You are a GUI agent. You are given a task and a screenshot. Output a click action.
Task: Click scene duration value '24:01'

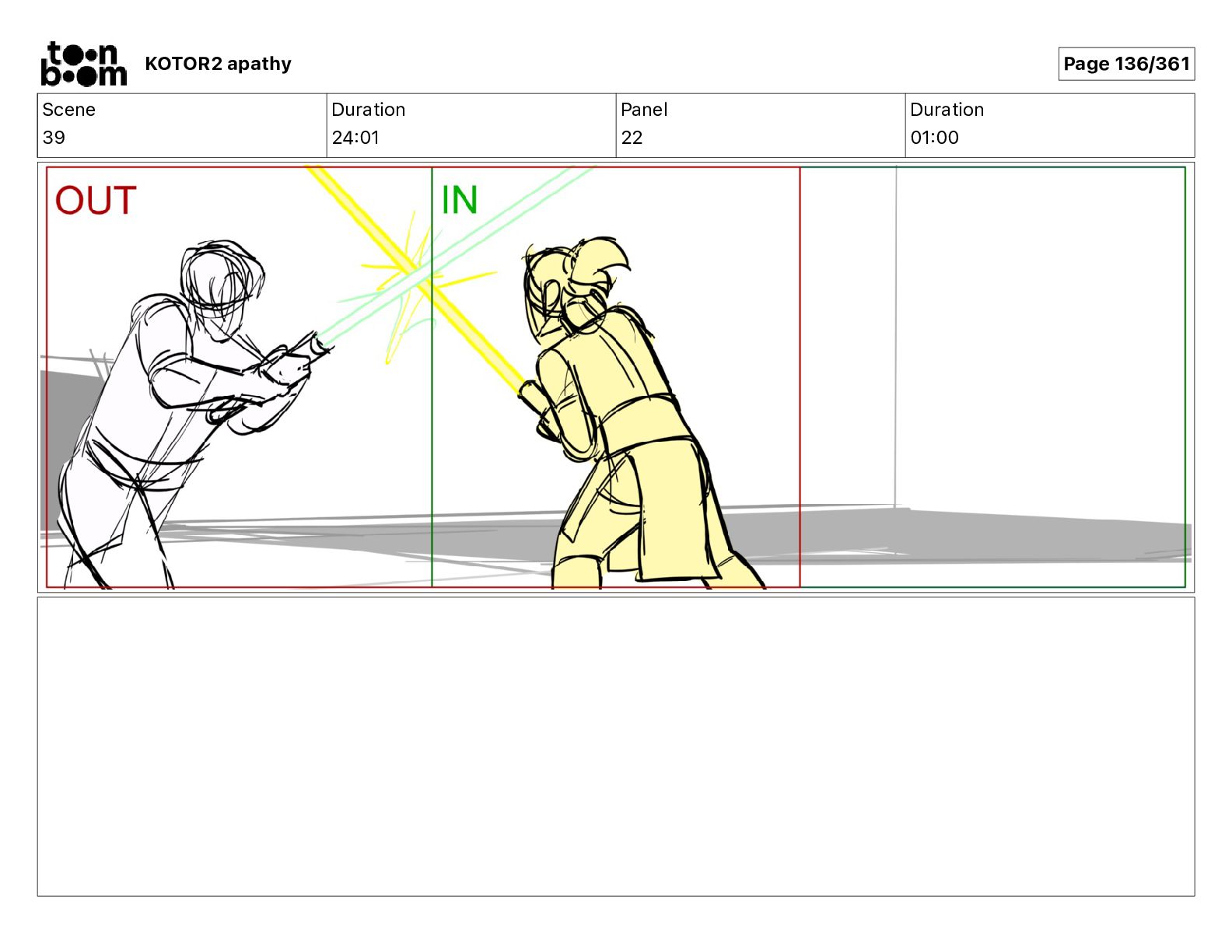[355, 138]
